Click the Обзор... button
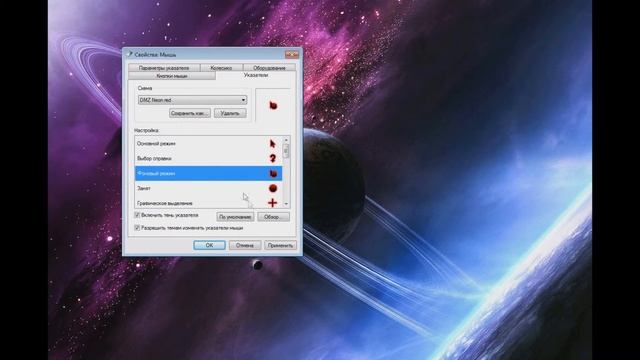The image size is (640, 360). 273,217
